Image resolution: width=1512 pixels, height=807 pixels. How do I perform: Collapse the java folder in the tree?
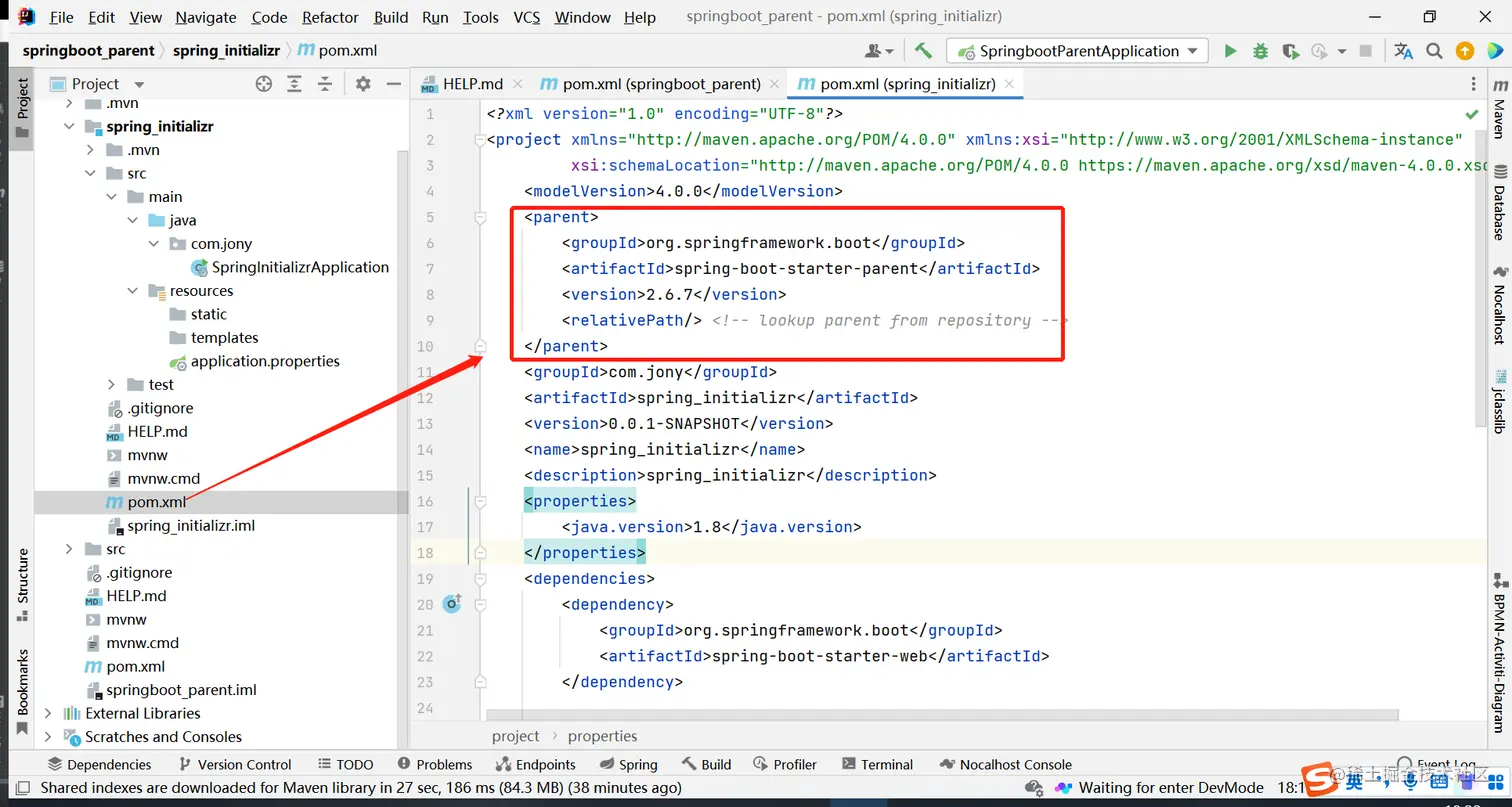133,220
